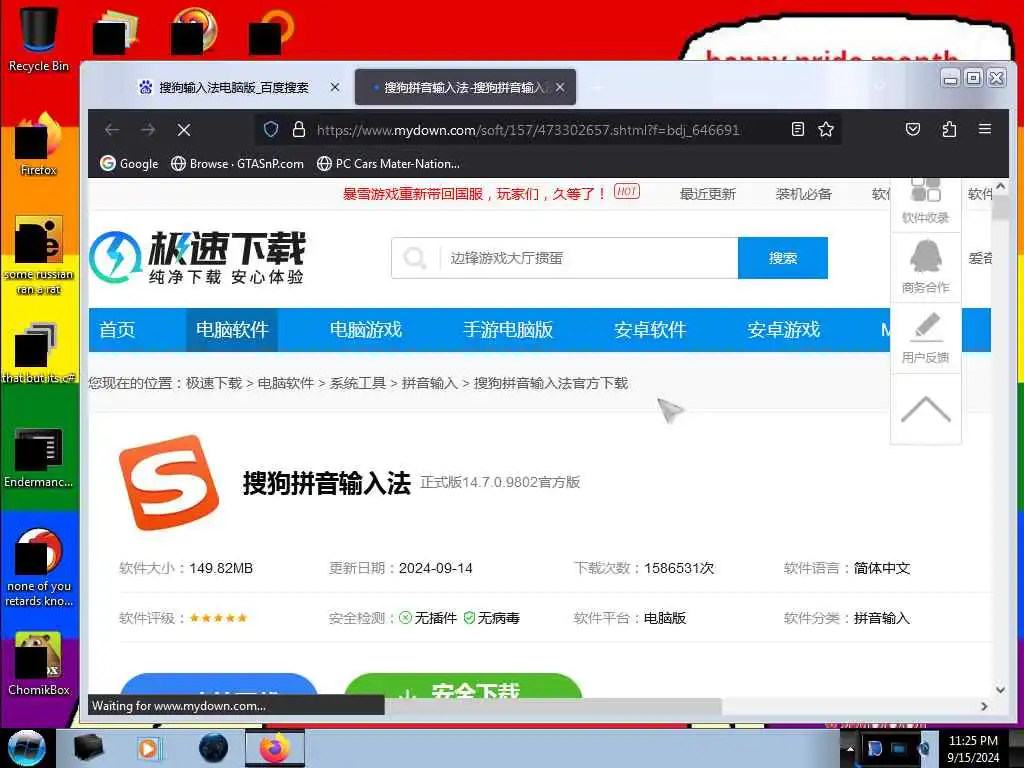Click the five-star 软件评级 rating

tap(218, 618)
